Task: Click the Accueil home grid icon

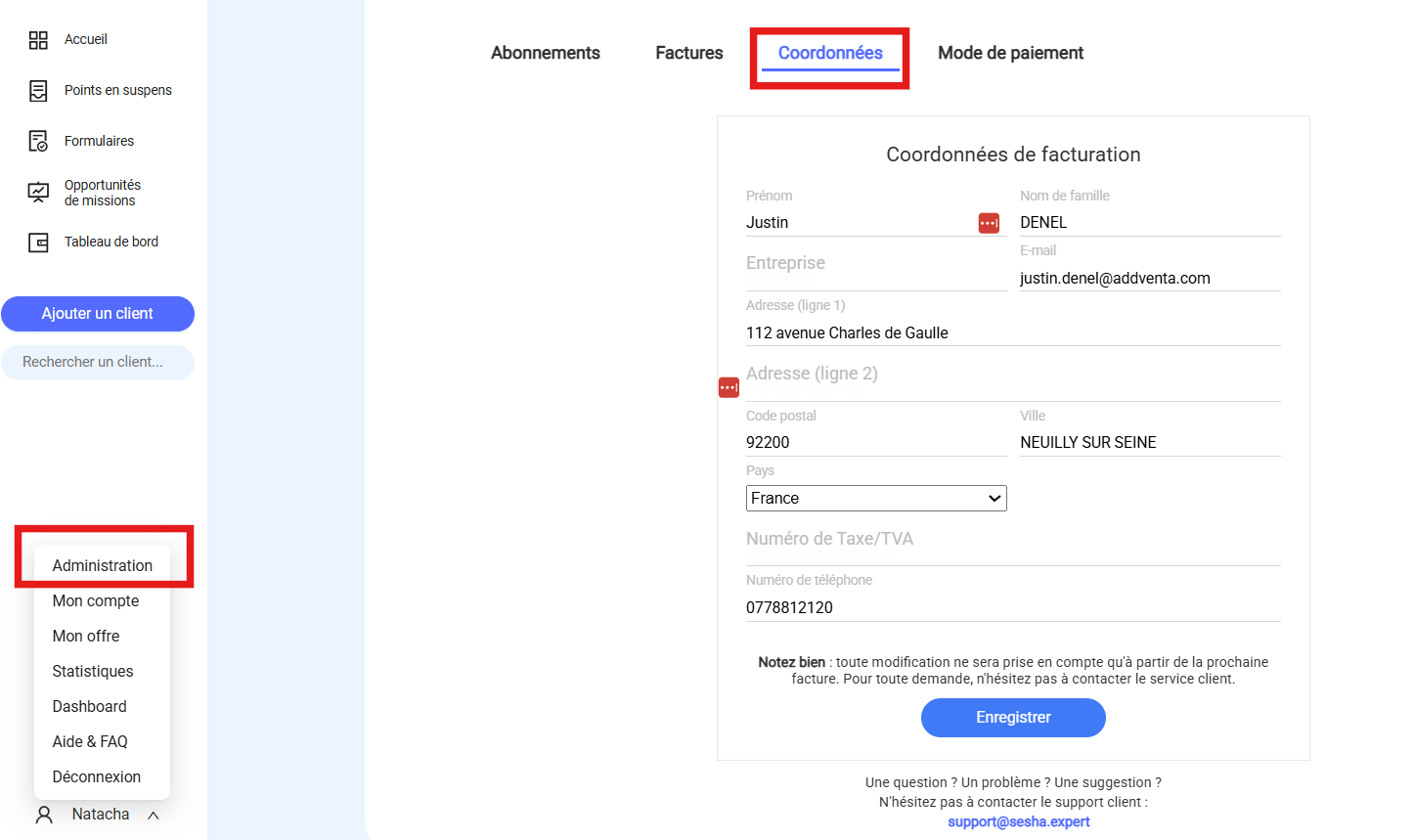Action: pos(38,40)
